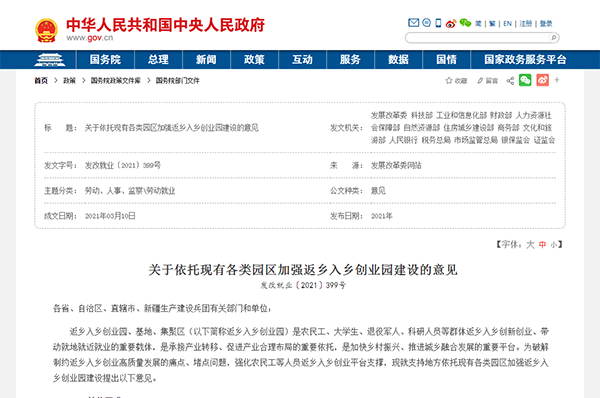The height and width of the screenshot is (398, 600).
Task: Open the 国情 menu
Action: pos(447,60)
